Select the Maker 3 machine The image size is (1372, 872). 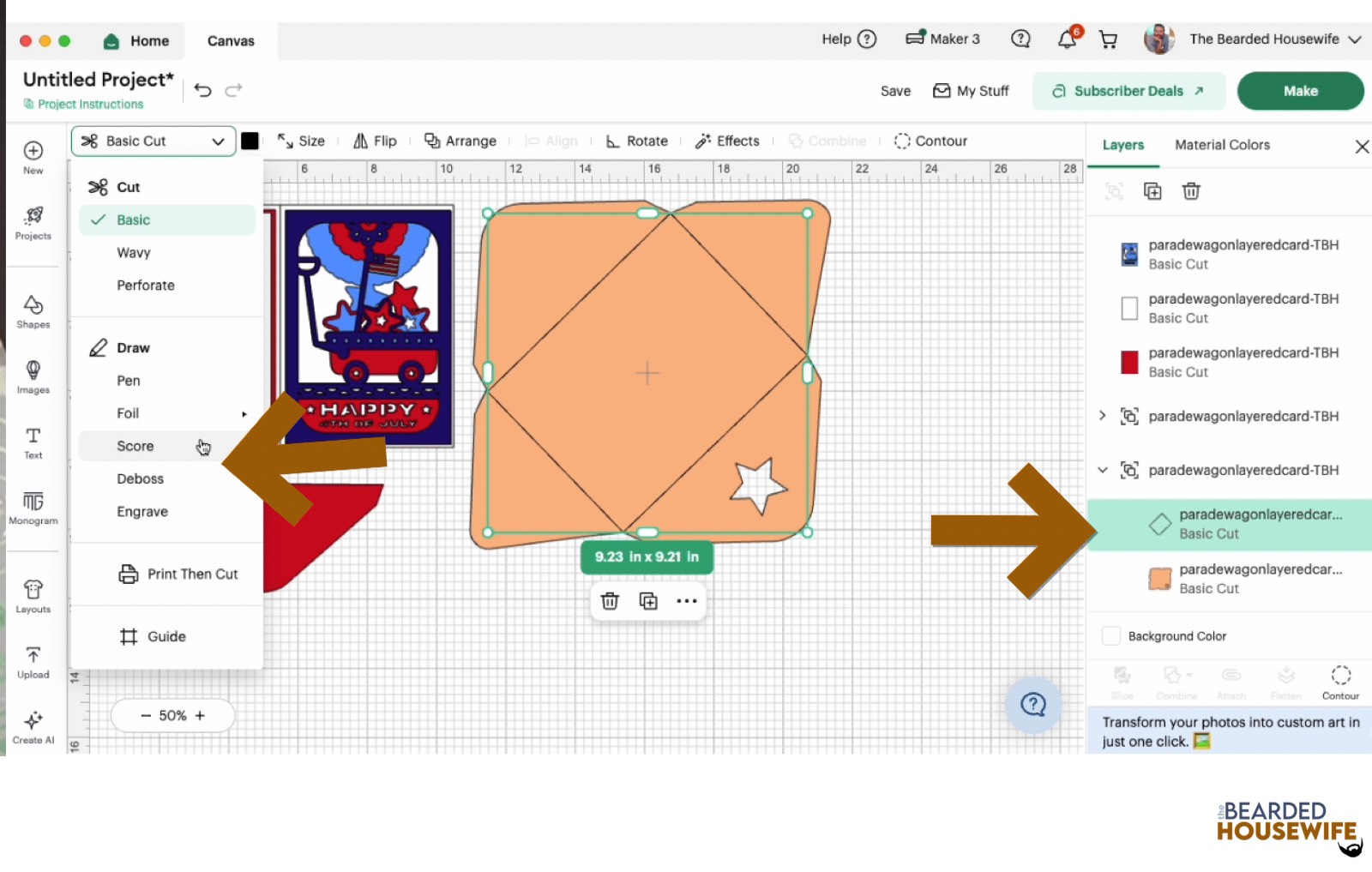pyautogui.click(x=942, y=39)
